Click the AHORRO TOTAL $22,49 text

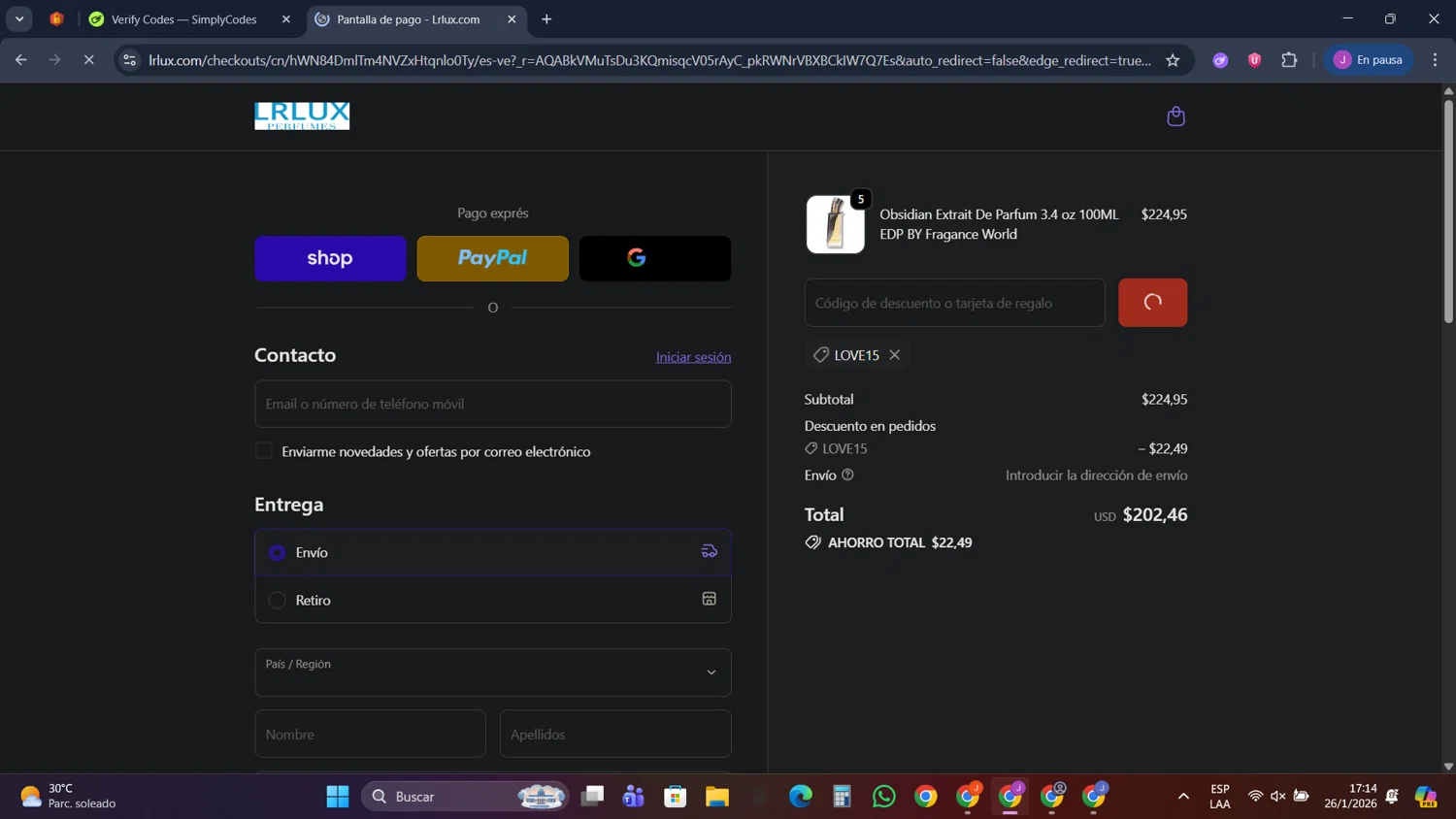coord(900,543)
